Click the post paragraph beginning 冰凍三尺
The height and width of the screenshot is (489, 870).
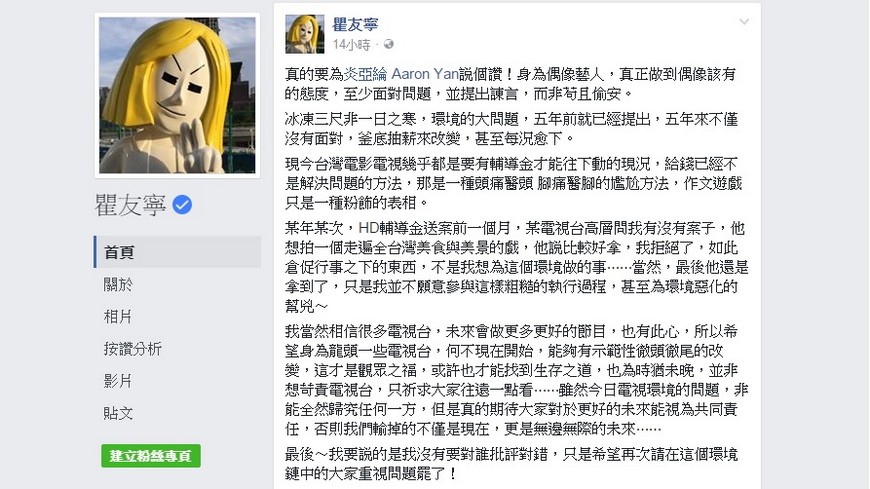click(511, 129)
